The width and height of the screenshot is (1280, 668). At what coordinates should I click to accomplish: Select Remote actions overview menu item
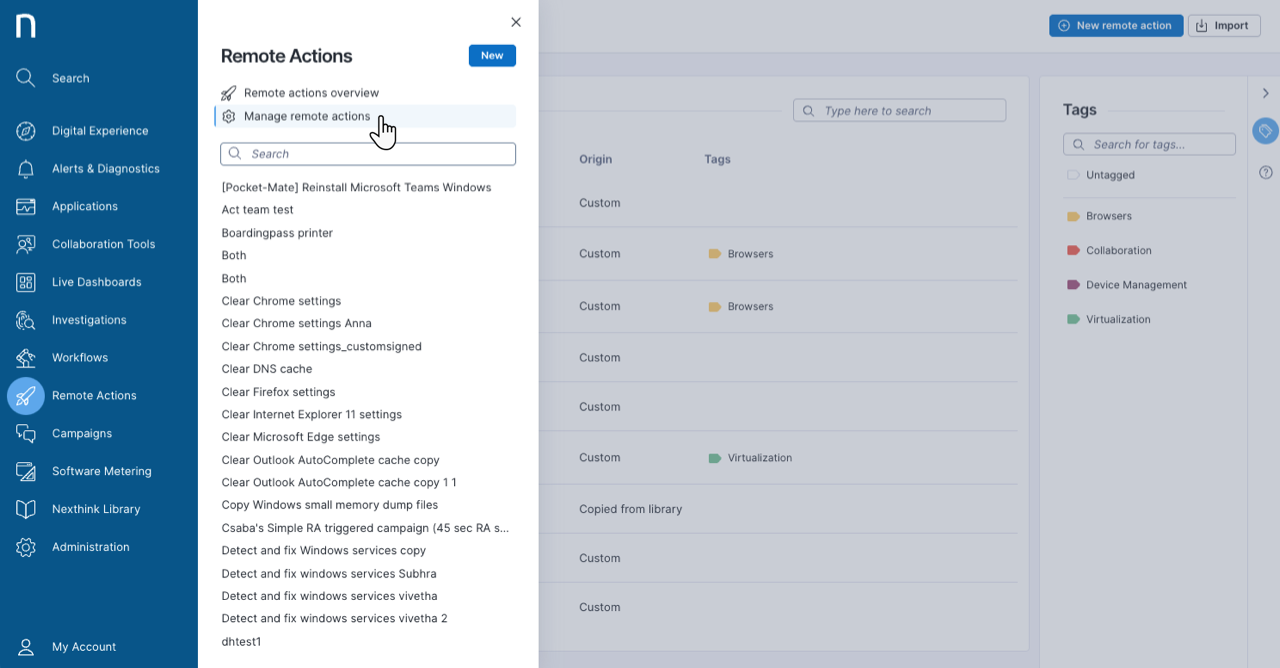pyautogui.click(x=311, y=93)
